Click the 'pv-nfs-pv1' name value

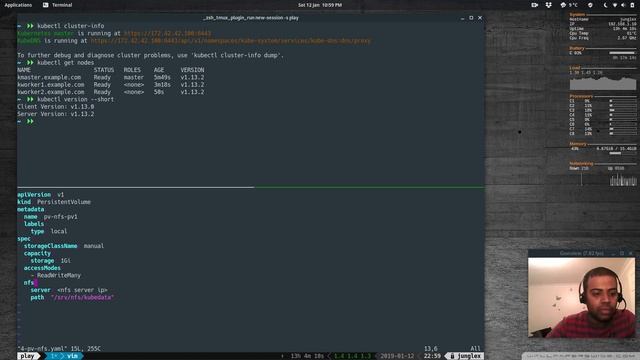60,217
